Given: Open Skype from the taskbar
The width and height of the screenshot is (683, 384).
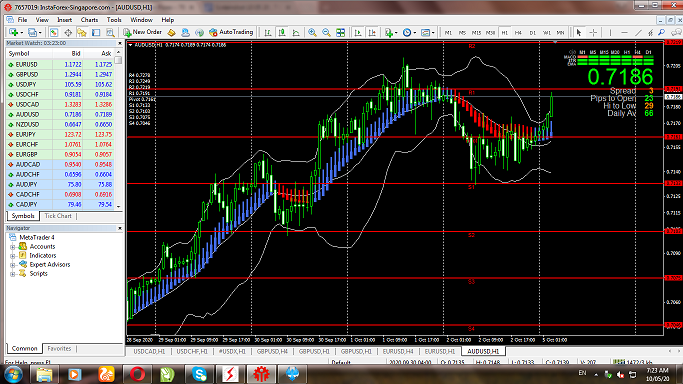Looking at the screenshot, I should click(199, 374).
